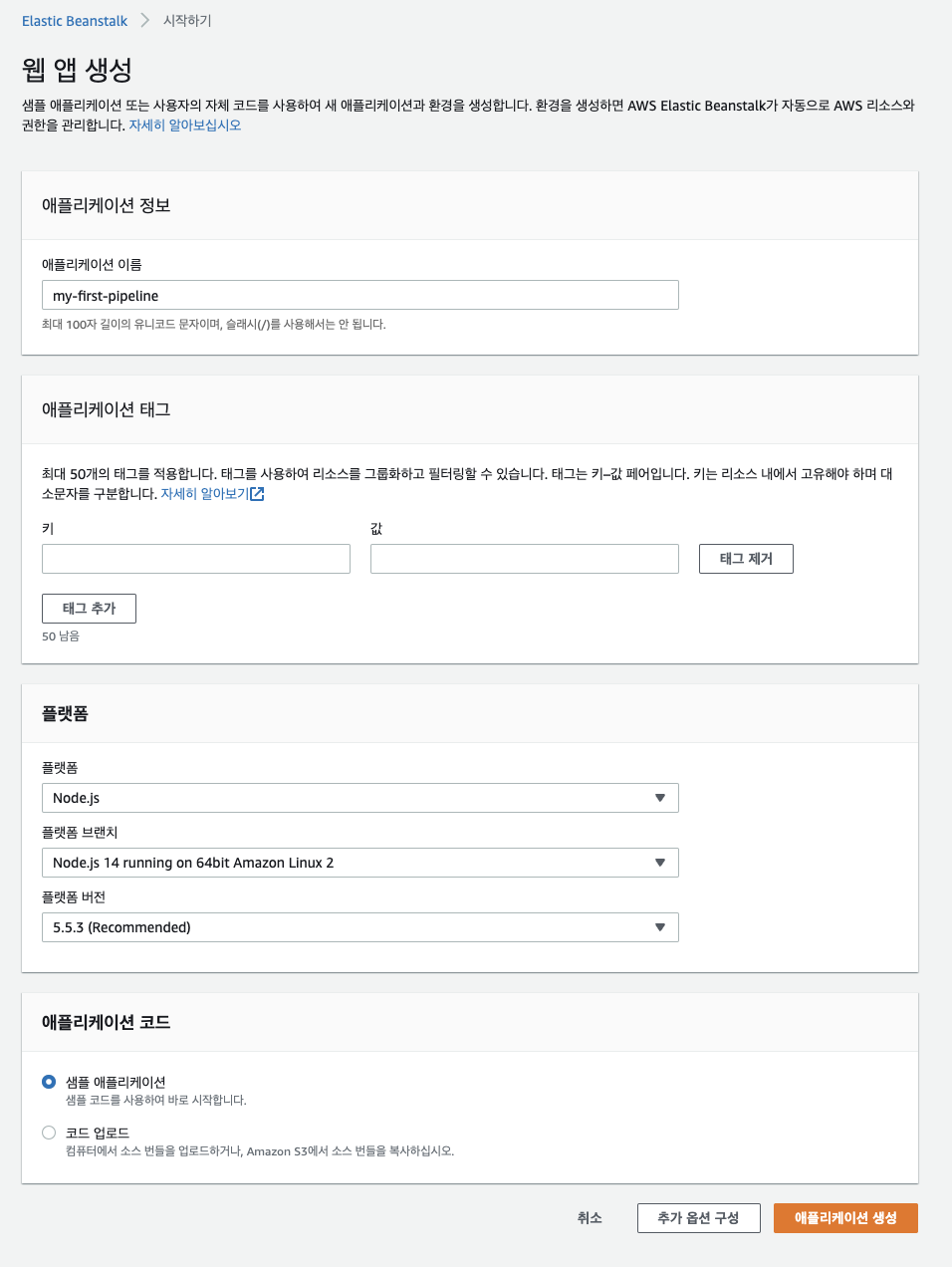Screen dimensions: 952x1267
Task: Click the 취소 button
Action: click(590, 1218)
